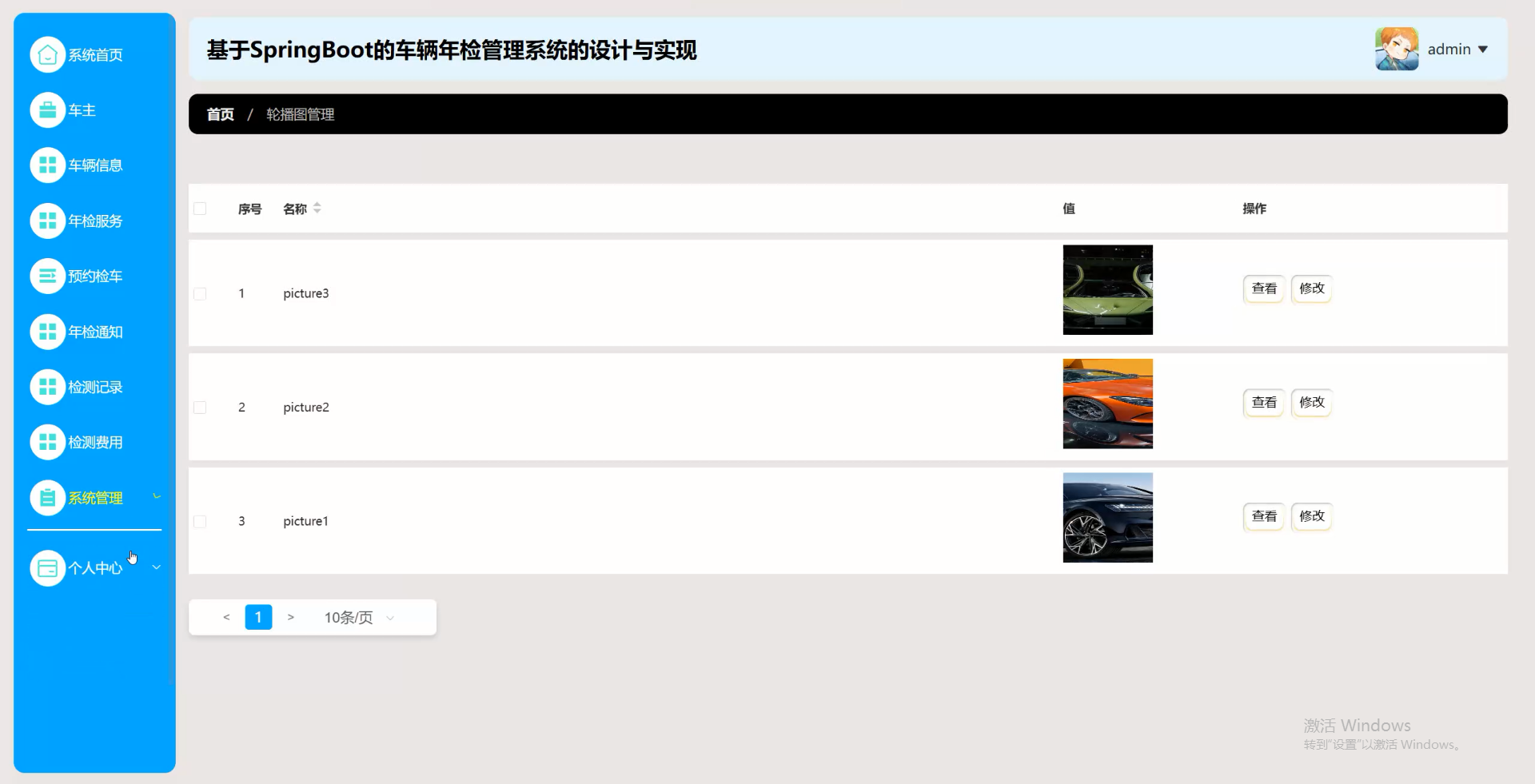Click the admin username text

(x=1449, y=50)
